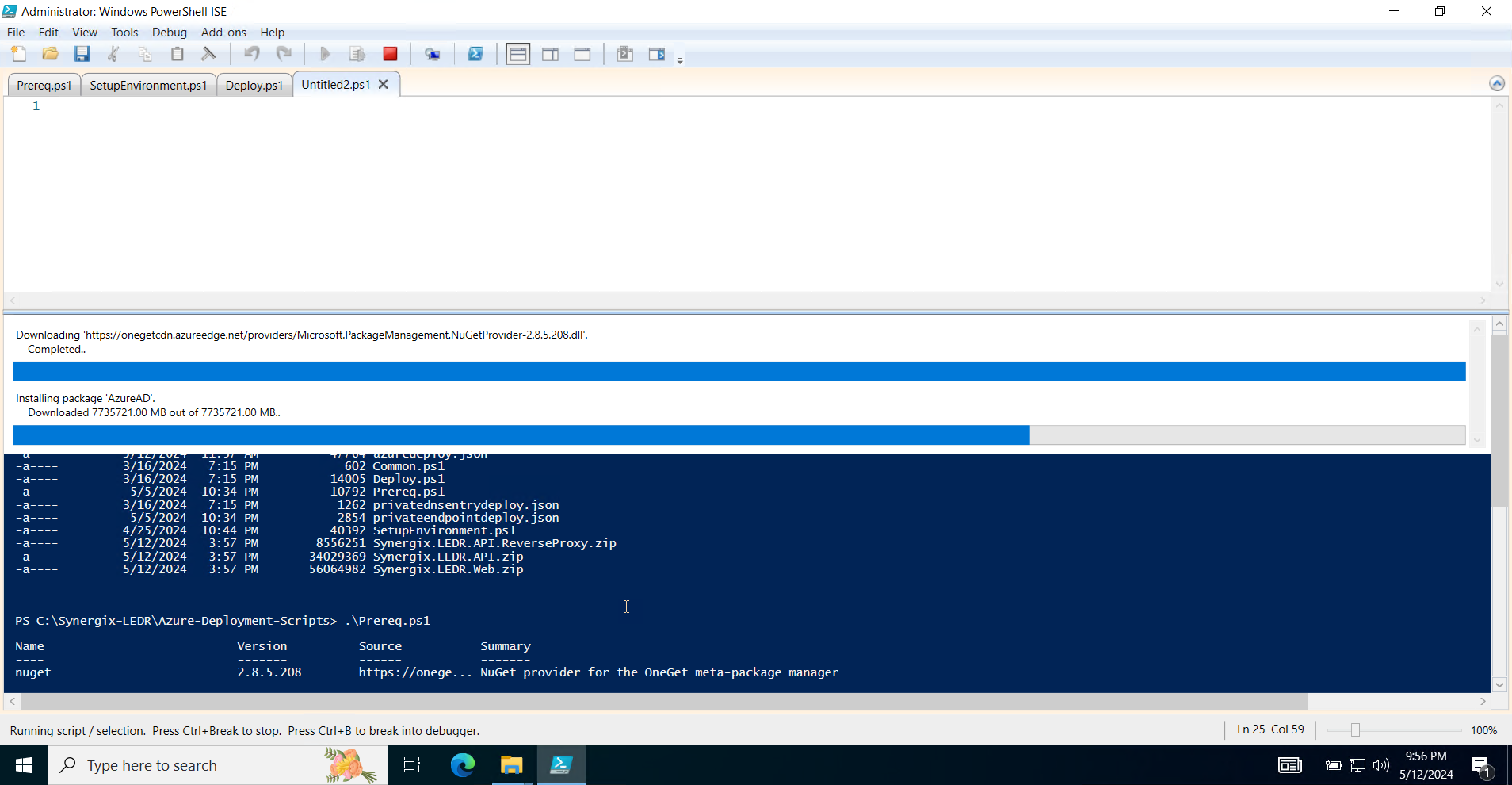Viewport: 1512px width, 785px height.
Task: Click the taskbar search box
Action: (218, 765)
